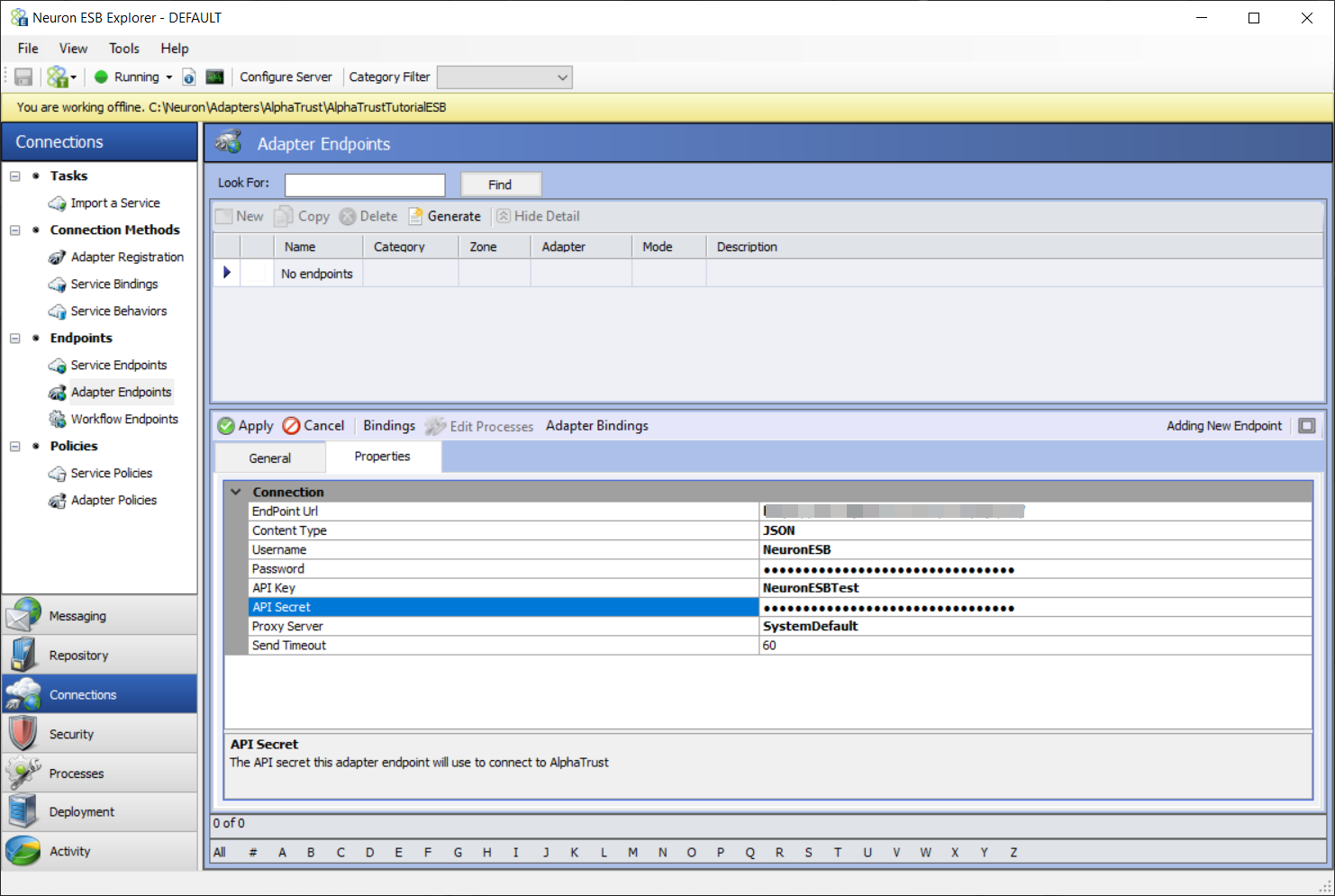Switch to the General tab
The height and width of the screenshot is (896, 1335).
(270, 458)
